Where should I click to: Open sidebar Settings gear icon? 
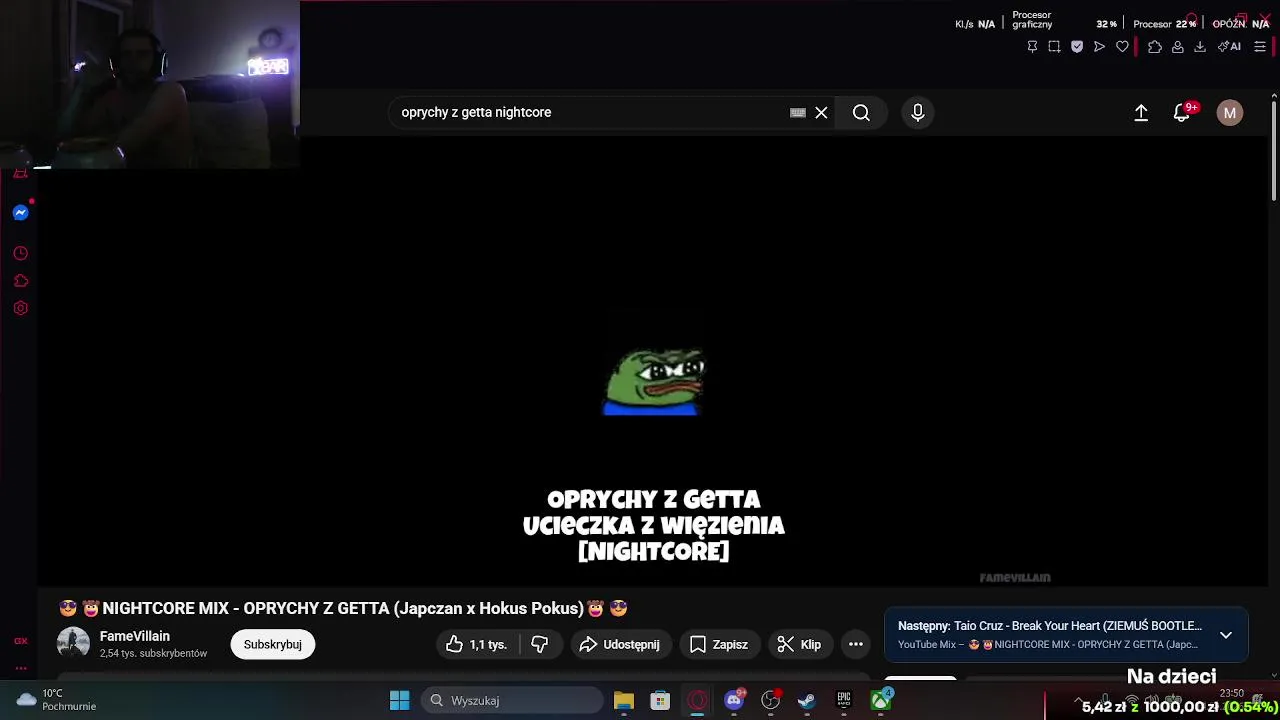pyautogui.click(x=20, y=308)
